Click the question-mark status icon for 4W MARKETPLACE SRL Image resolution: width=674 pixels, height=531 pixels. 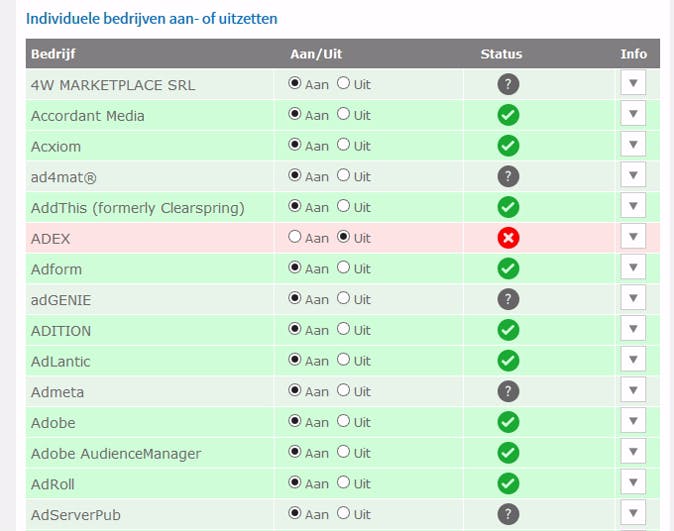508,84
